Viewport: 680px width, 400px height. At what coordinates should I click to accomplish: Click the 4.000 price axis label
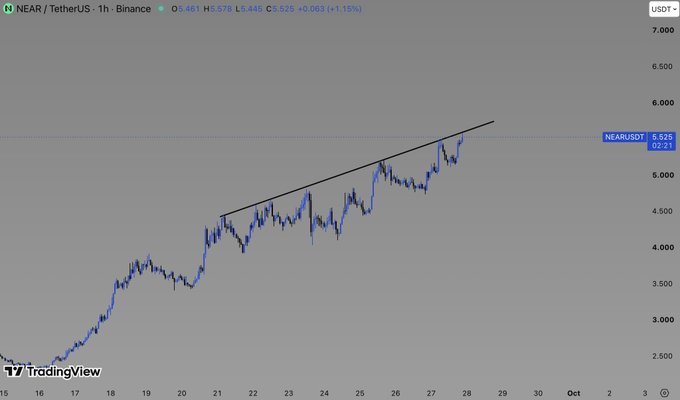tap(663, 247)
